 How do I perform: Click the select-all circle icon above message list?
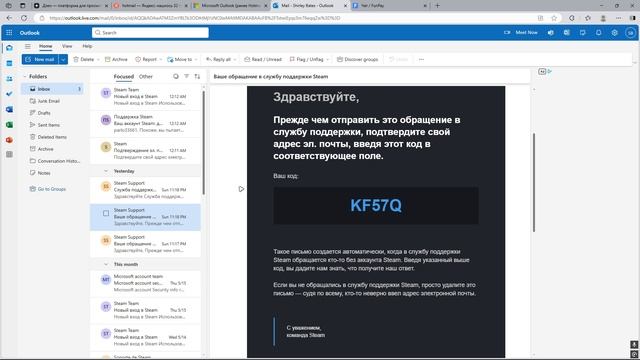(x=176, y=76)
